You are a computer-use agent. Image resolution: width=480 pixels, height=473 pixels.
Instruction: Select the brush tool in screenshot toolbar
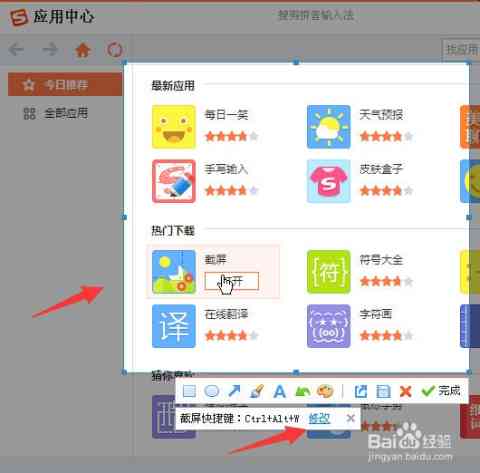[257, 391]
